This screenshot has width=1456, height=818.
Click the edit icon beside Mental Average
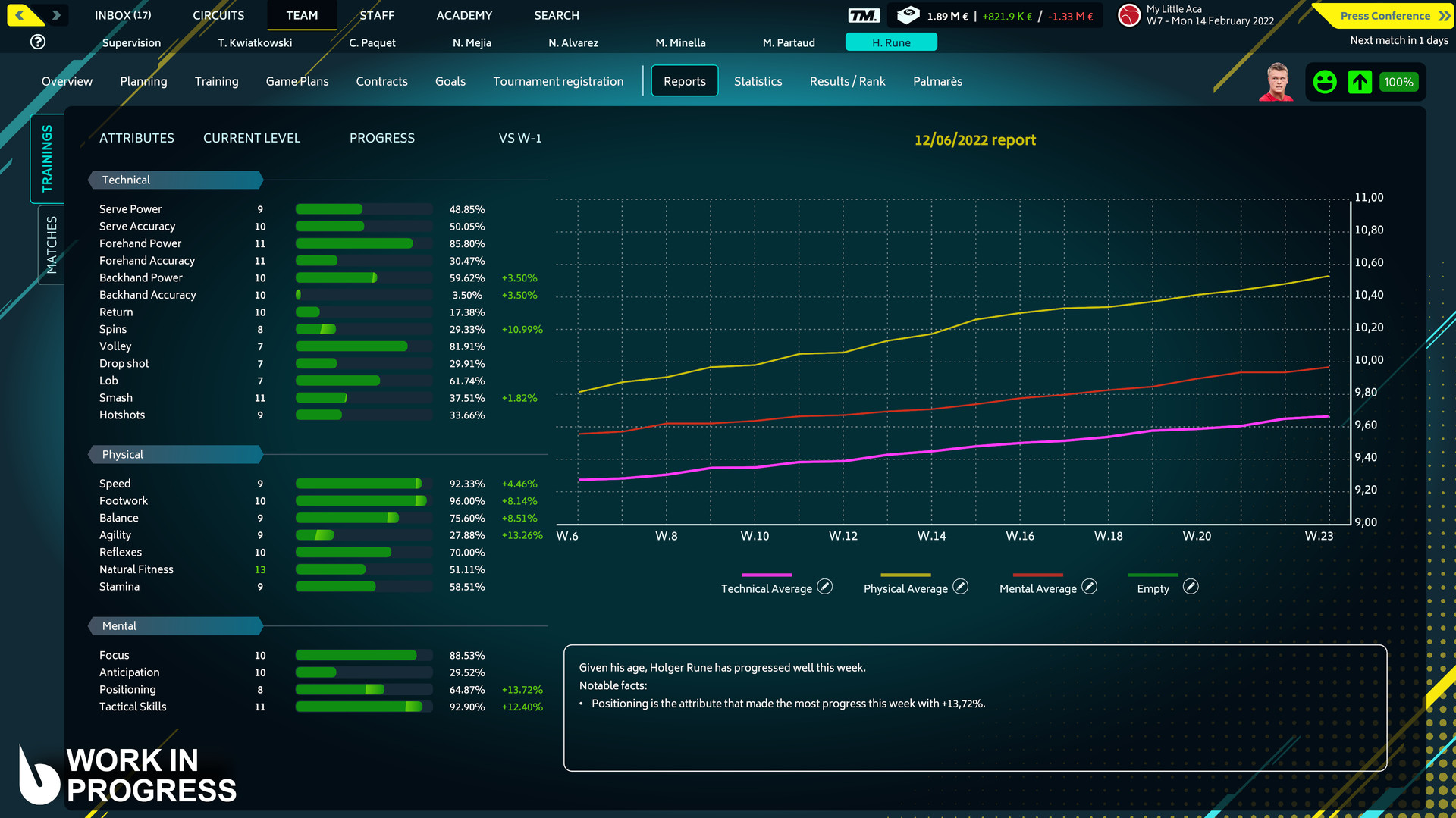(x=1089, y=587)
